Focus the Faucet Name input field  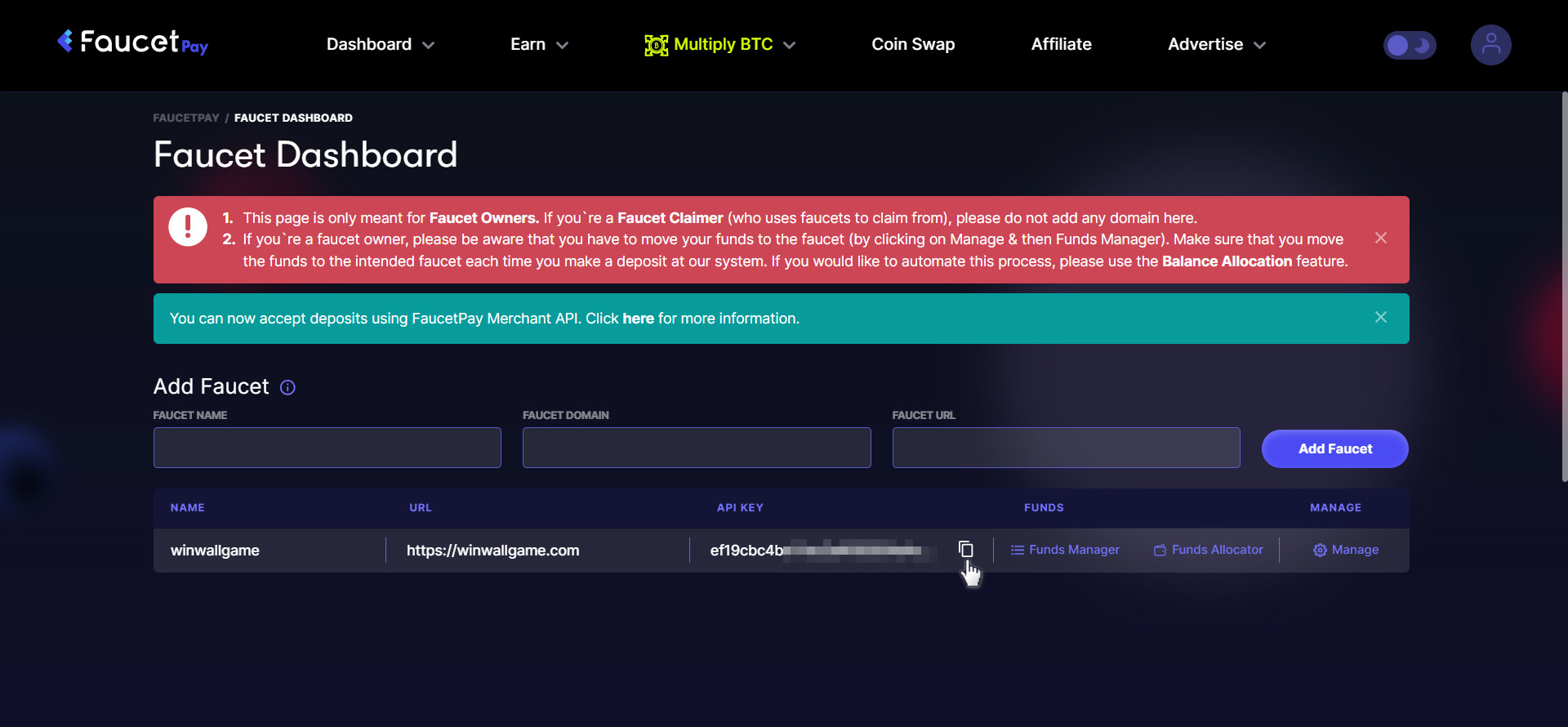327,448
